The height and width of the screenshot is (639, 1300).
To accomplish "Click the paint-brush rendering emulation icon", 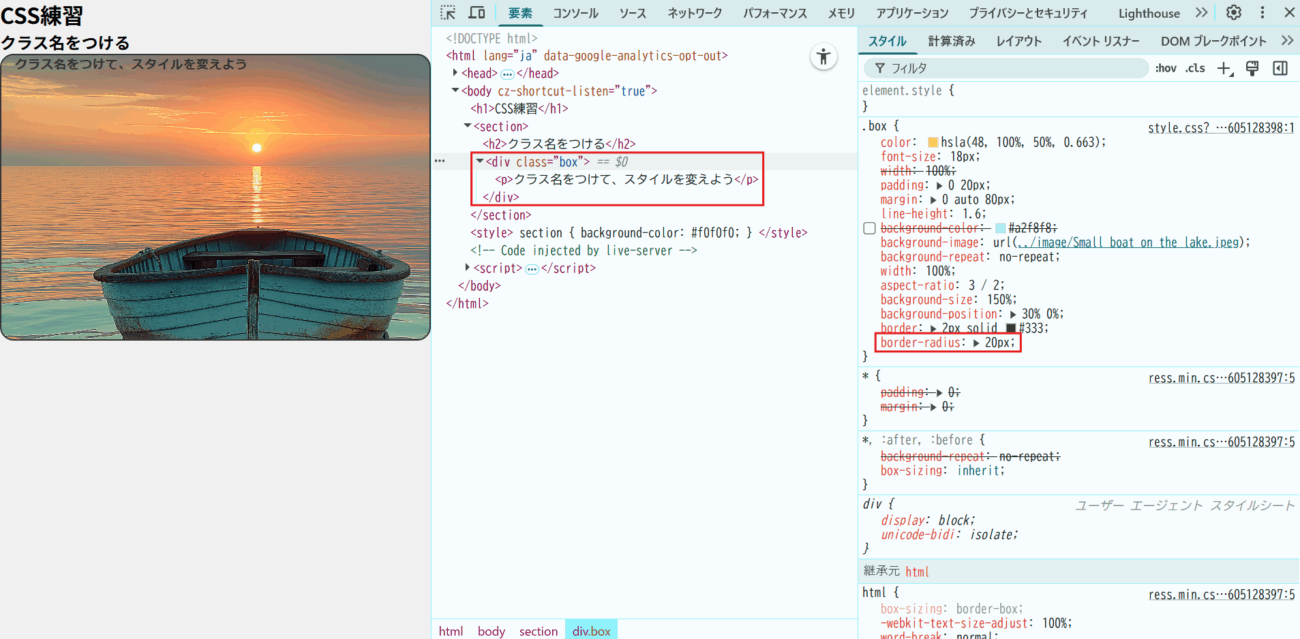I will (x=1252, y=68).
